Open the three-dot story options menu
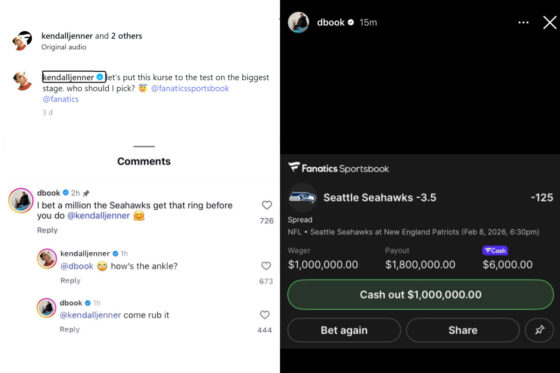Image resolution: width=560 pixels, height=373 pixels. pyautogui.click(x=523, y=23)
